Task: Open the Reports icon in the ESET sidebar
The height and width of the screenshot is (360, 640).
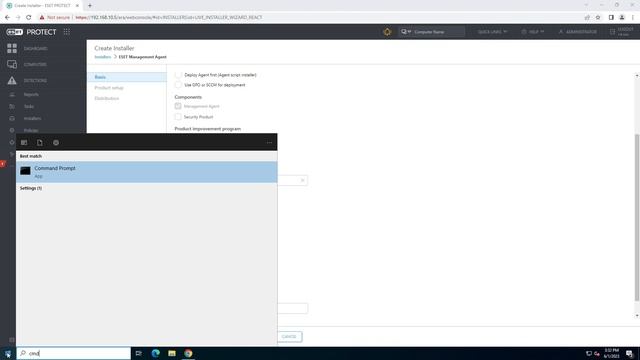Action: [x=12, y=94]
